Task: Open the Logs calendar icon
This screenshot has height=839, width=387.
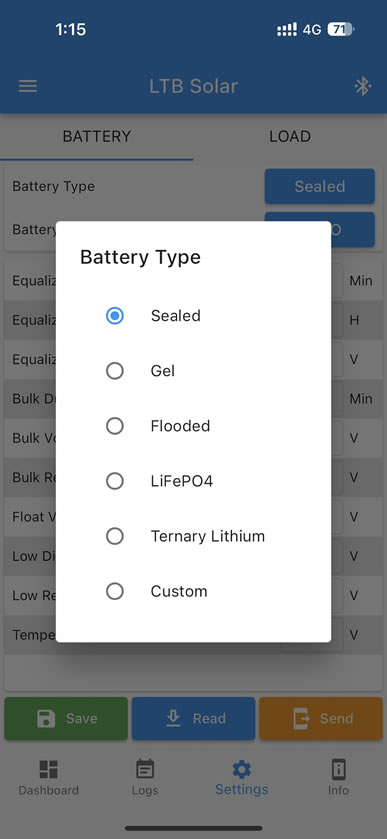Action: click(x=145, y=769)
